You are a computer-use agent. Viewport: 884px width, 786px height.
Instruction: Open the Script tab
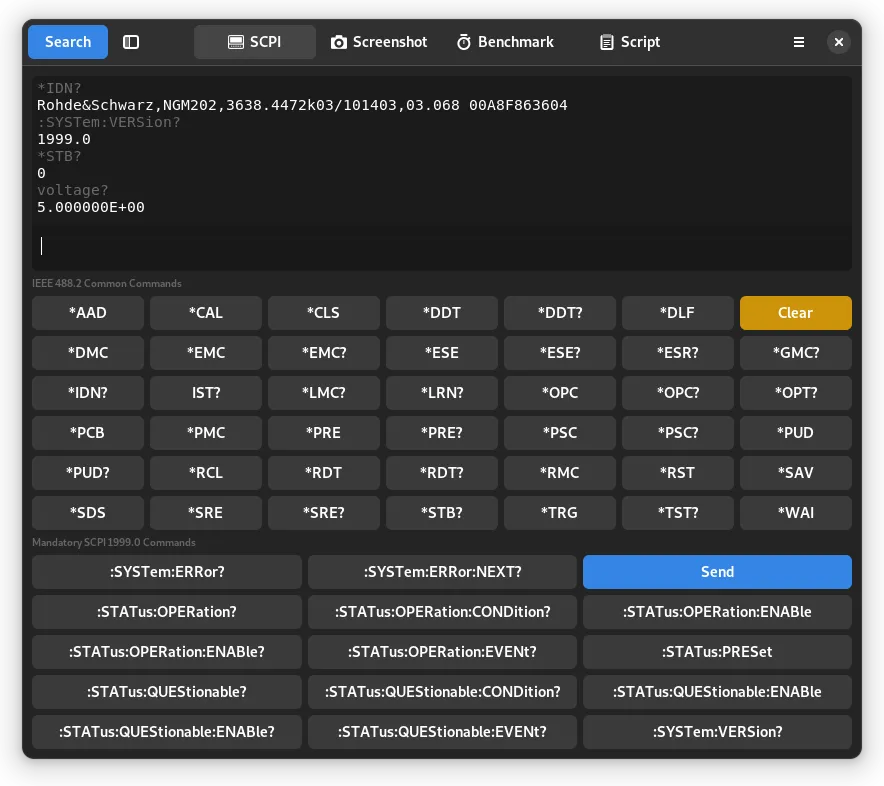pyautogui.click(x=630, y=42)
